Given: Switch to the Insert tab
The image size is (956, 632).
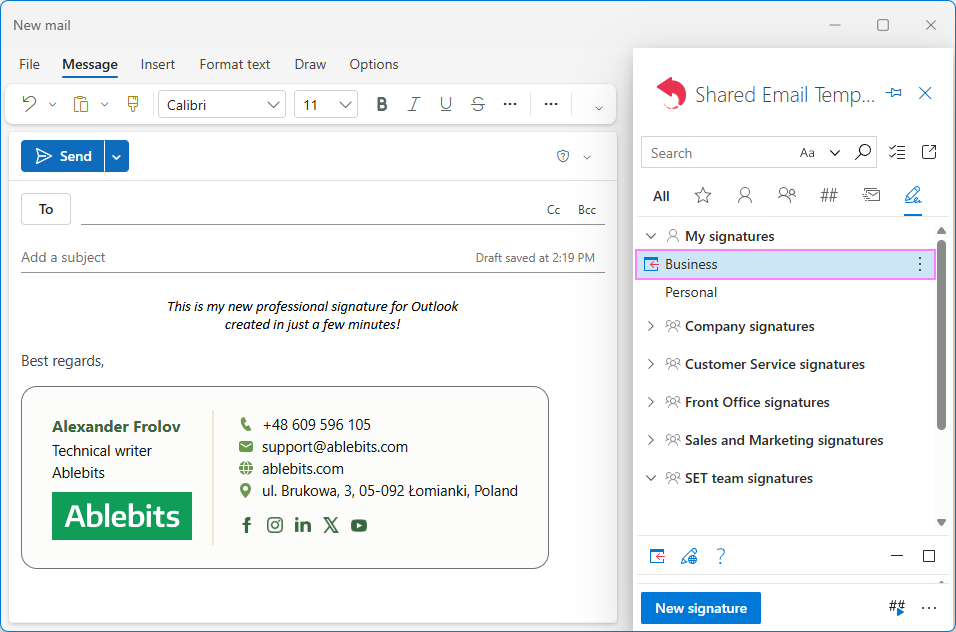Looking at the screenshot, I should (157, 64).
